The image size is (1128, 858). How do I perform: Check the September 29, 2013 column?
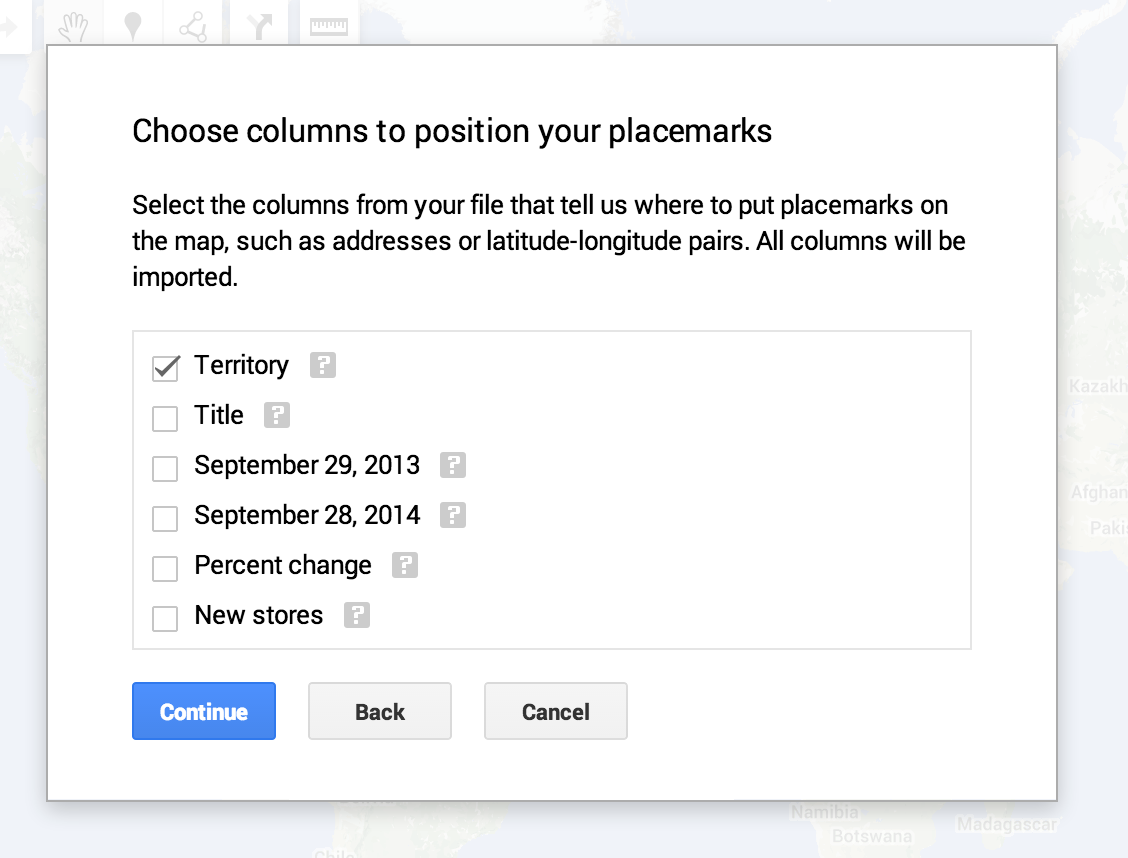click(x=165, y=468)
